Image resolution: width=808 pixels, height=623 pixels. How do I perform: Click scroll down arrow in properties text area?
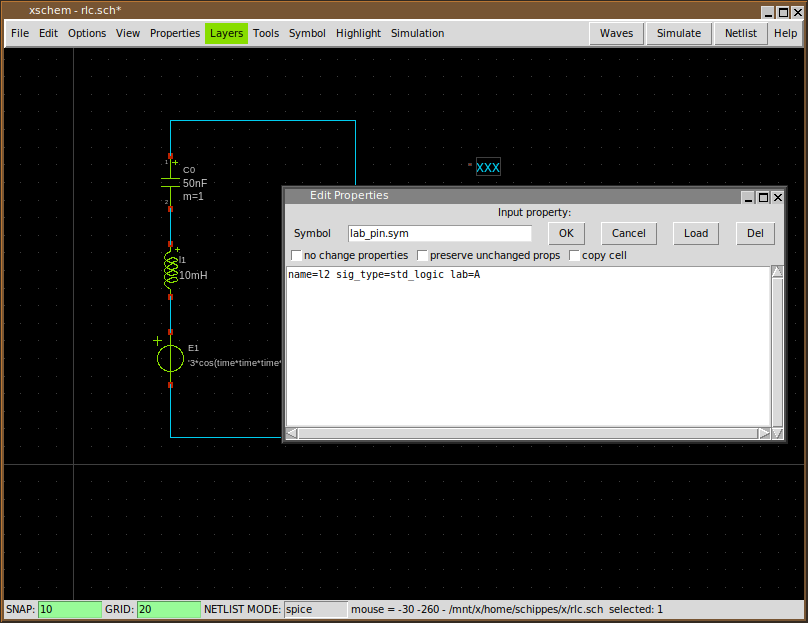coord(777,420)
